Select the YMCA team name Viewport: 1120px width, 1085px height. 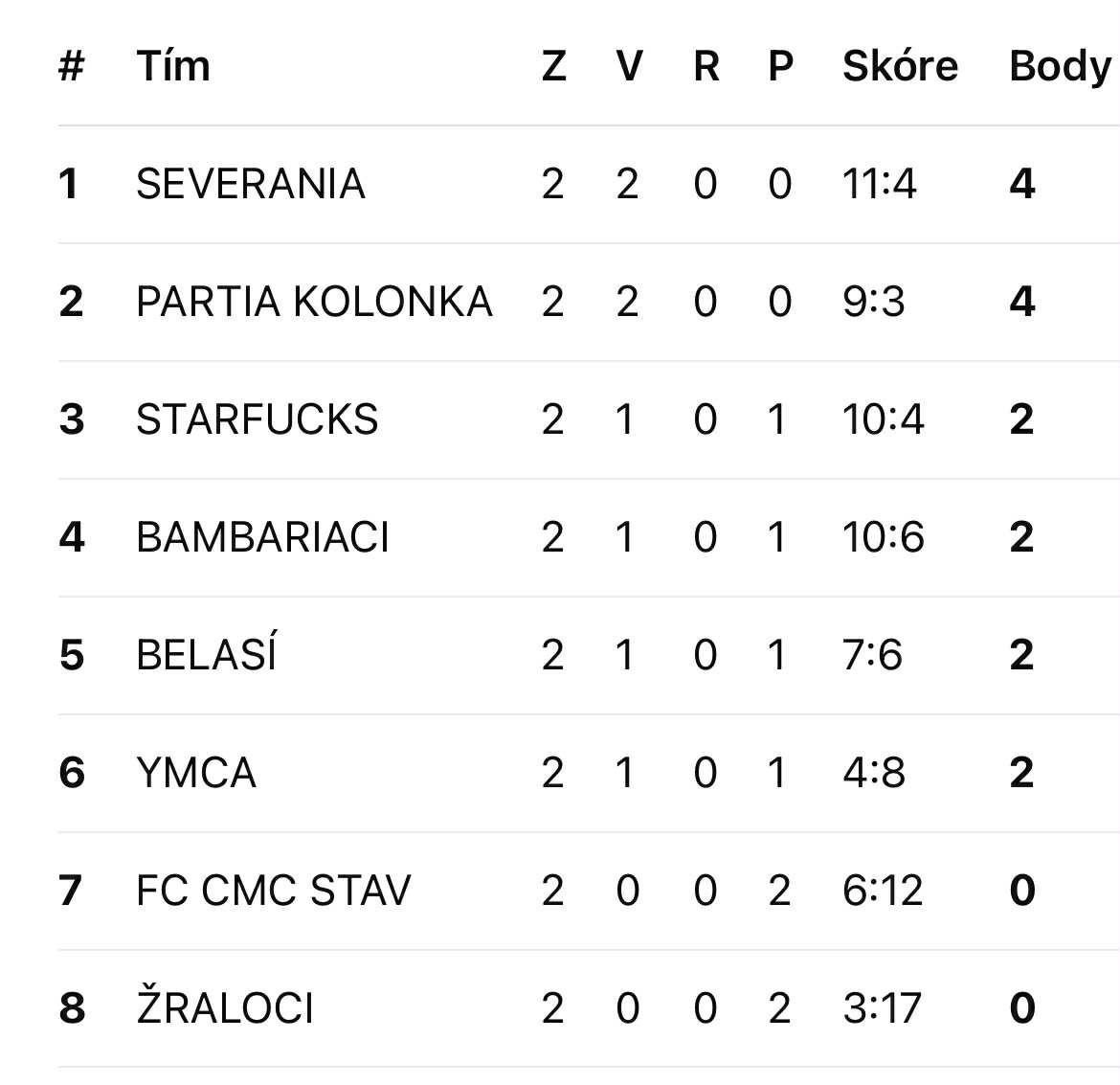coord(196,773)
